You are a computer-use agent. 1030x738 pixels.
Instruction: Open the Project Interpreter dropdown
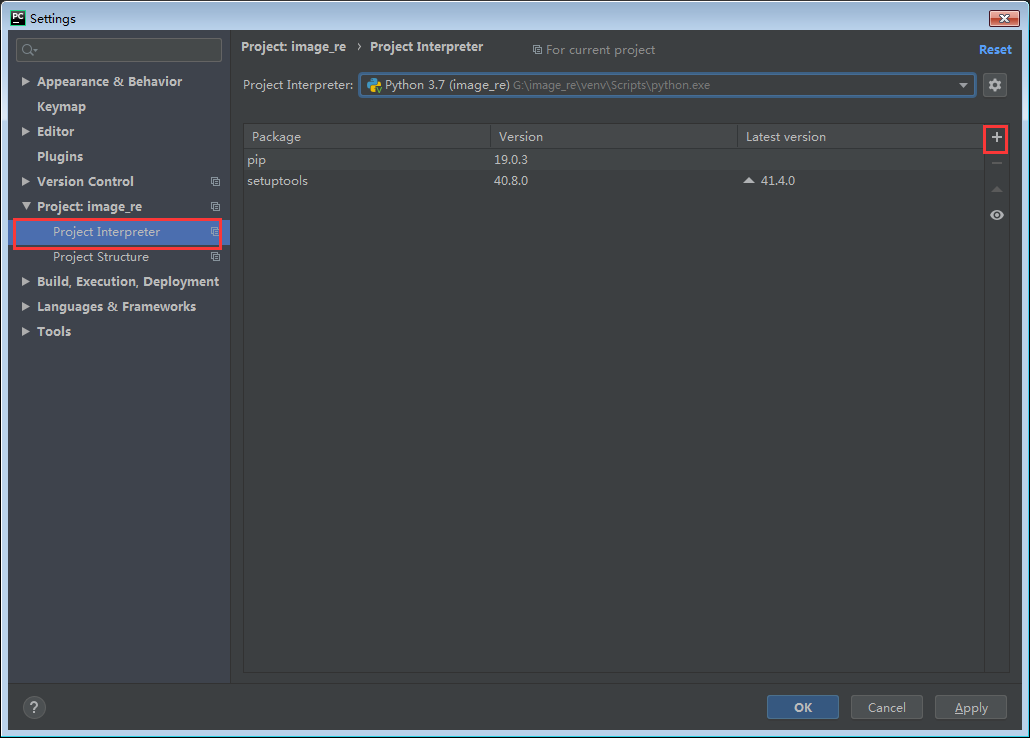(x=963, y=85)
